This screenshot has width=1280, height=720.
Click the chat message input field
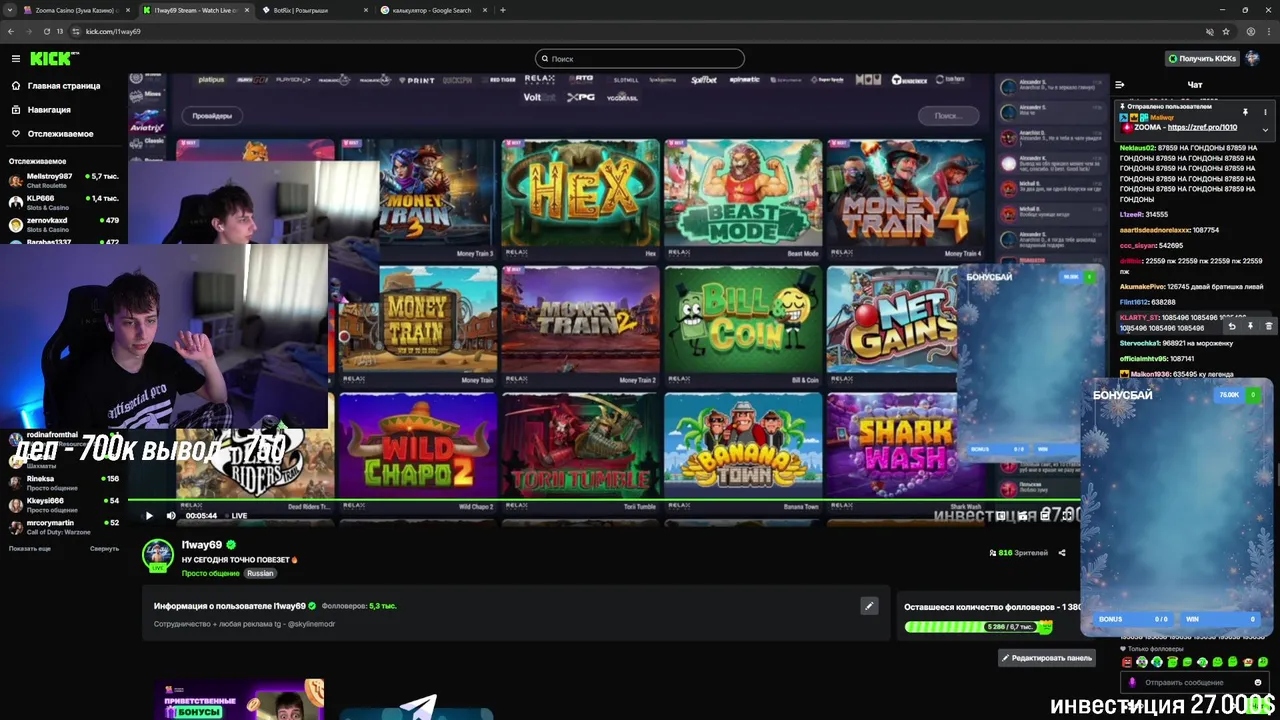click(x=1195, y=682)
